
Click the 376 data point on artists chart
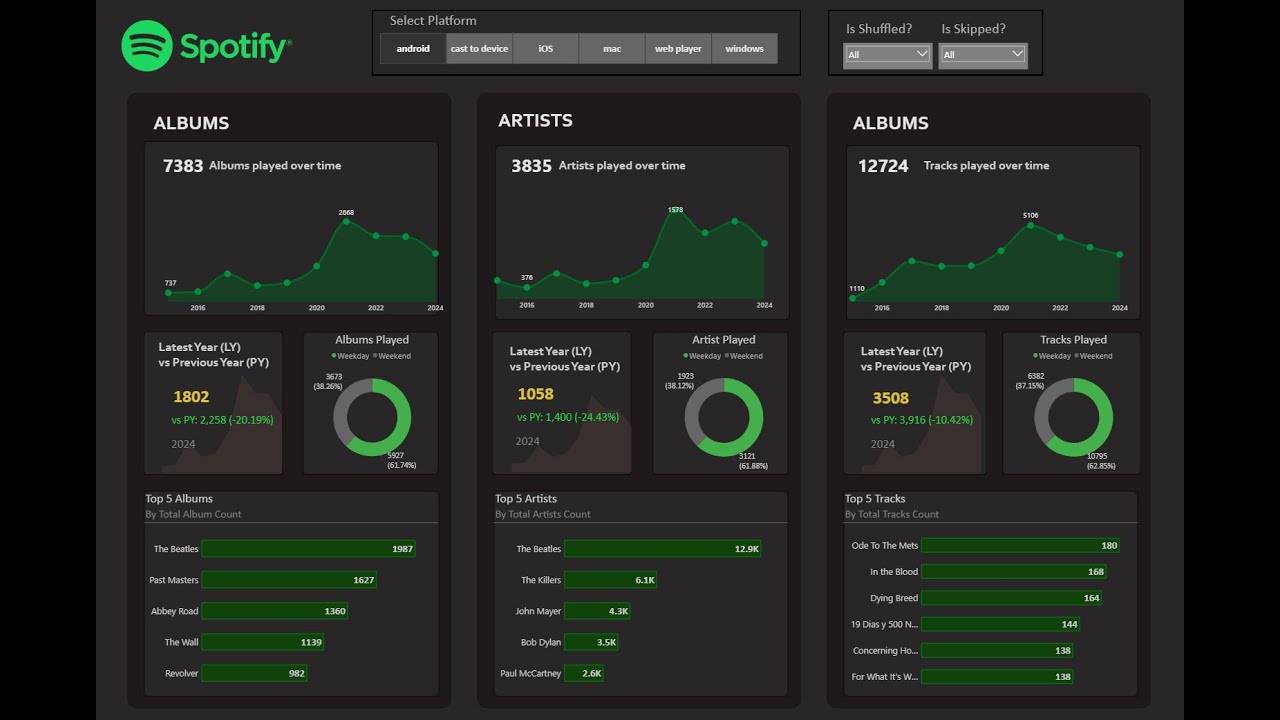[x=526, y=287]
